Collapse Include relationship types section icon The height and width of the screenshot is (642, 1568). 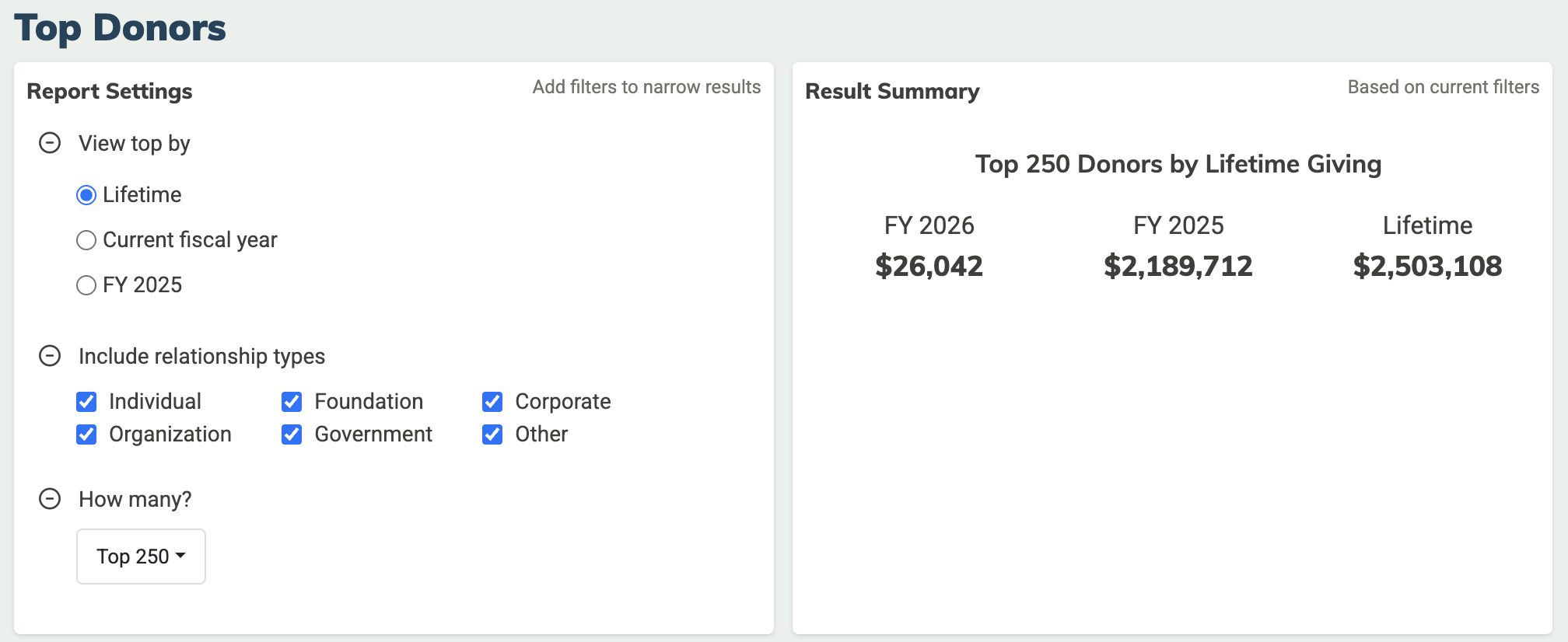click(x=50, y=356)
